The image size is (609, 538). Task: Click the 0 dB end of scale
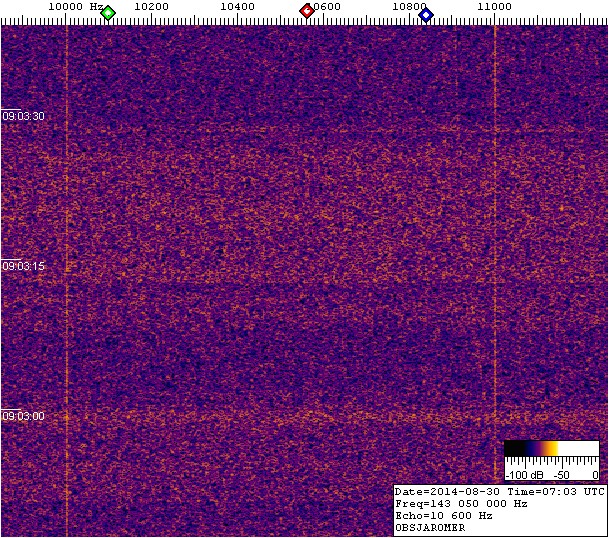point(595,474)
